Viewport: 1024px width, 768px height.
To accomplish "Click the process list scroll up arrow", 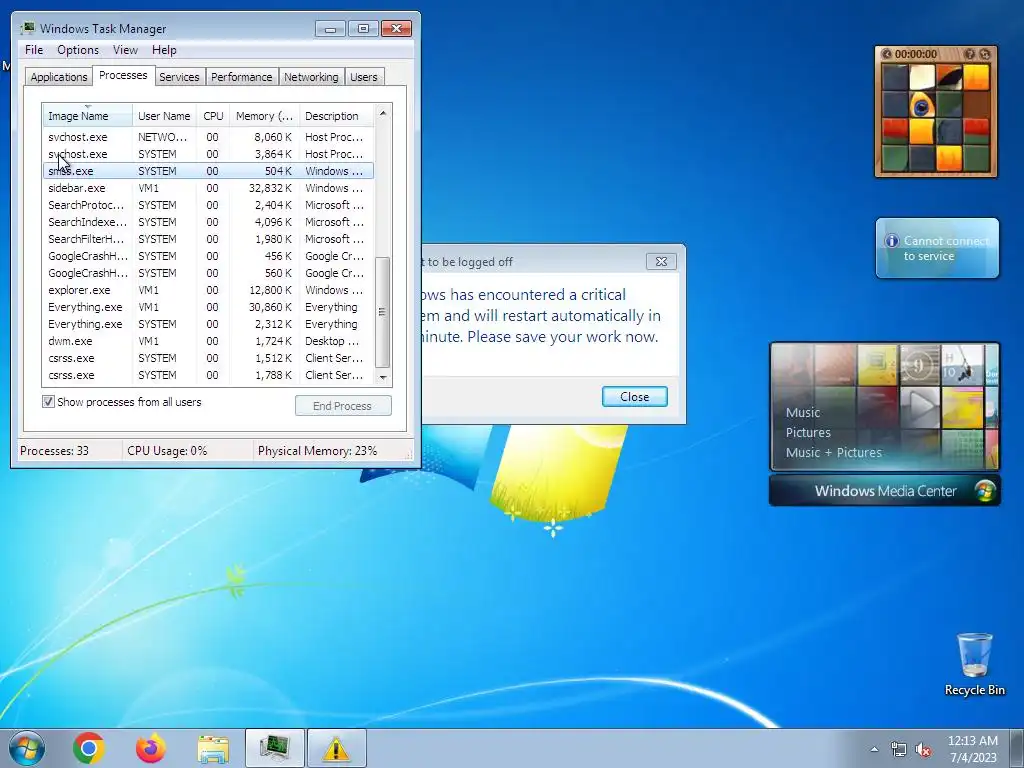I will tap(383, 113).
